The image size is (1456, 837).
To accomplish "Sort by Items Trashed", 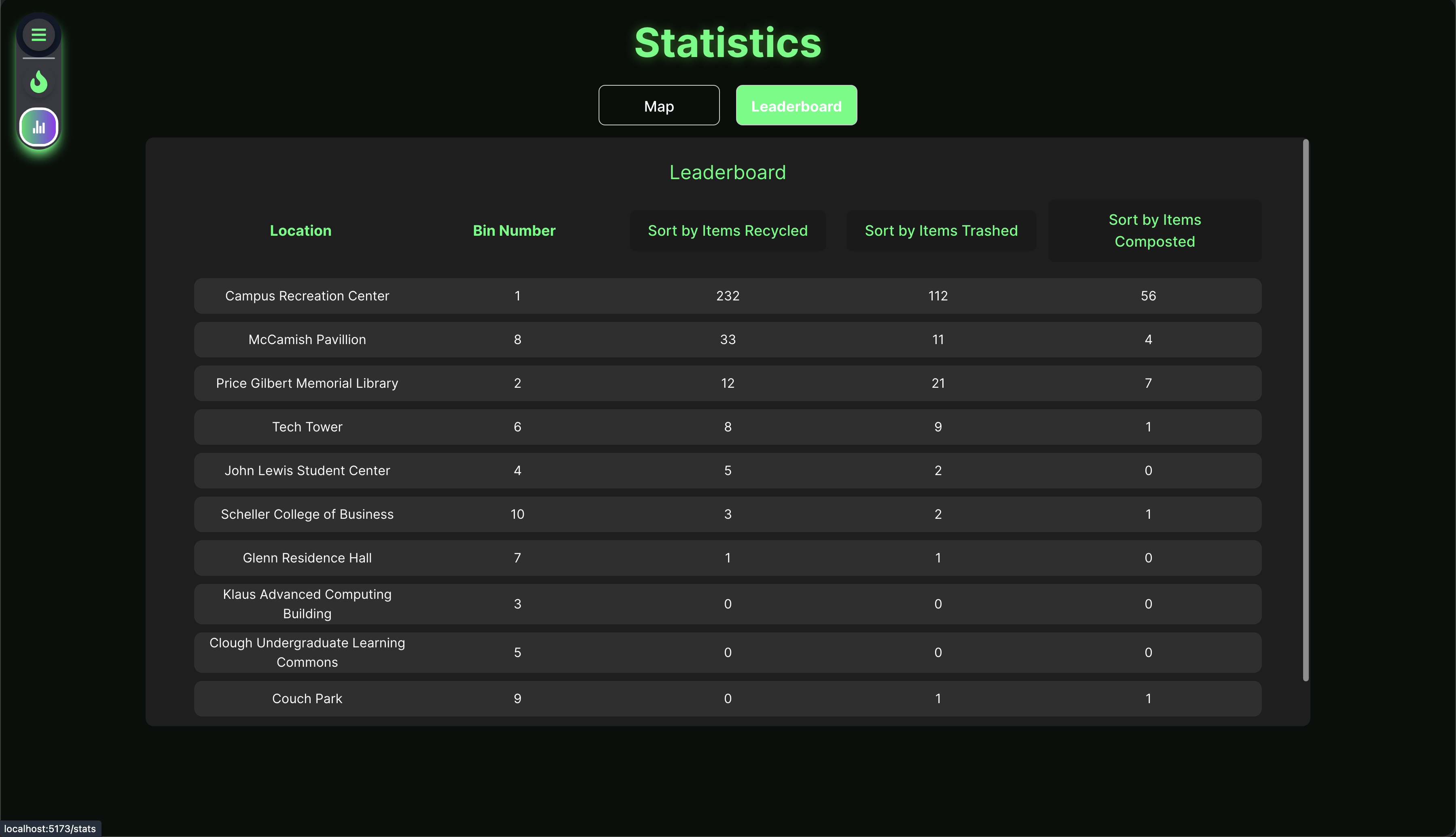I will click(941, 230).
